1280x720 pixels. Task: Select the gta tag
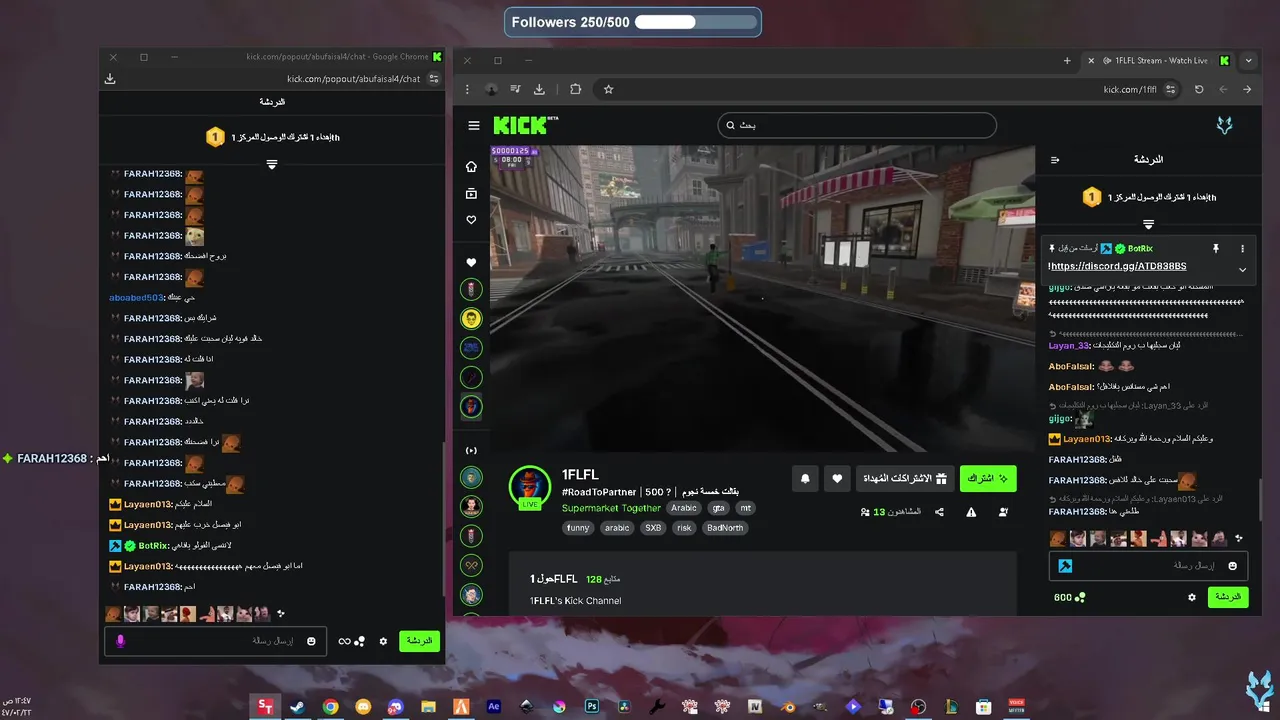click(x=718, y=508)
